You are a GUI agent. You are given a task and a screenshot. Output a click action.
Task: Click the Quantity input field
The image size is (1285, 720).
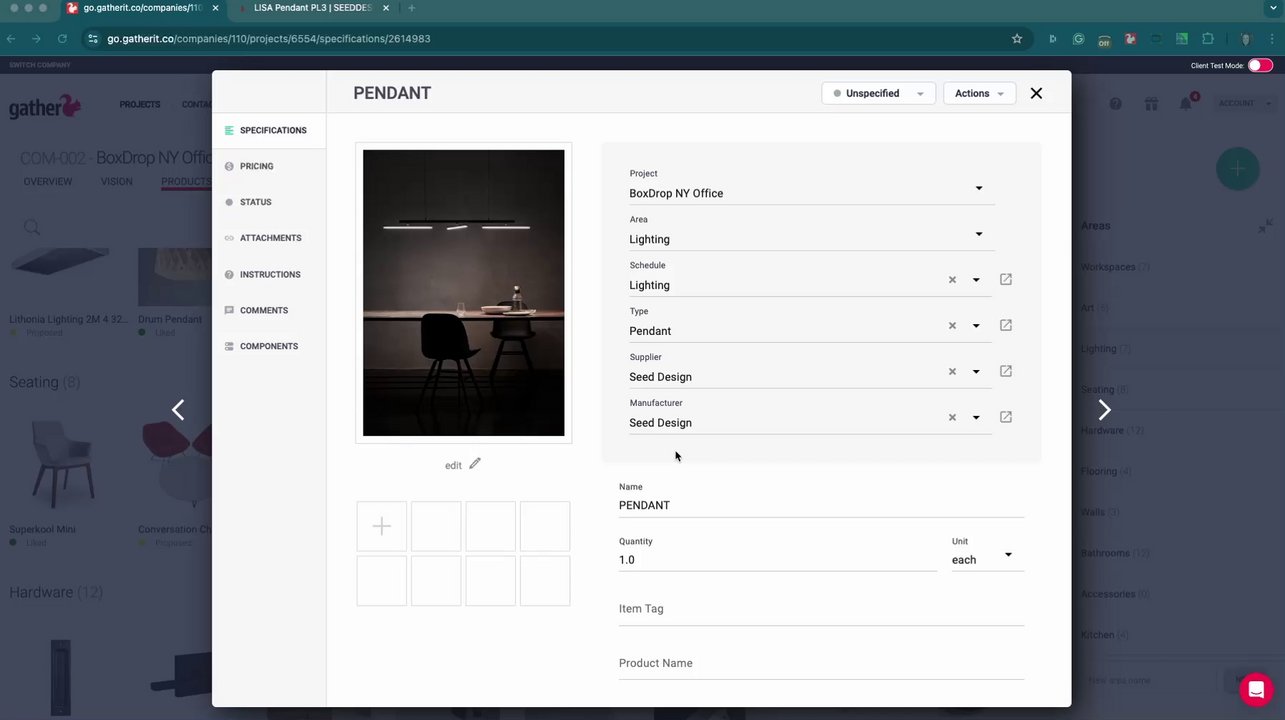click(x=778, y=560)
